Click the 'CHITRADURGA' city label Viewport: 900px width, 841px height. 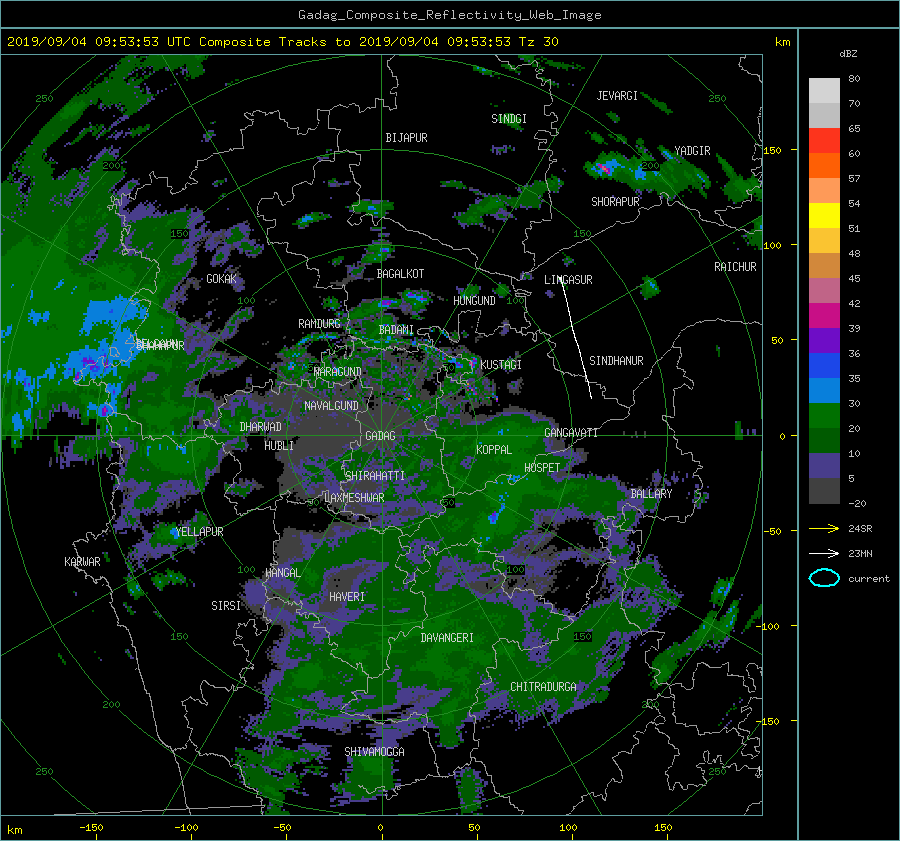coord(544,687)
